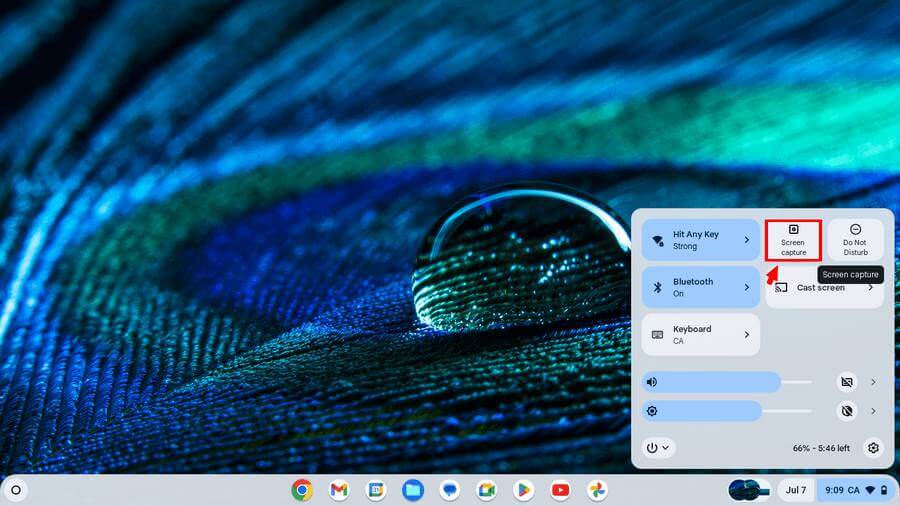900x506 pixels.
Task: Expand Keyboard input methods chevron
Action: click(x=747, y=334)
